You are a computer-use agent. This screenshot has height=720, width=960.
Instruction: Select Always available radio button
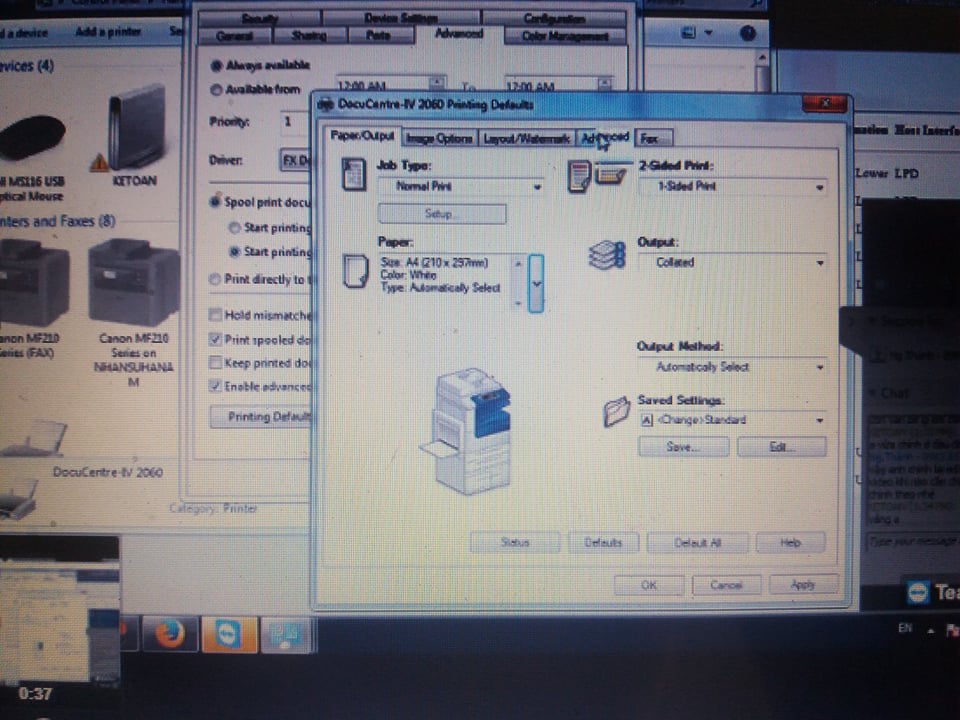(216, 65)
